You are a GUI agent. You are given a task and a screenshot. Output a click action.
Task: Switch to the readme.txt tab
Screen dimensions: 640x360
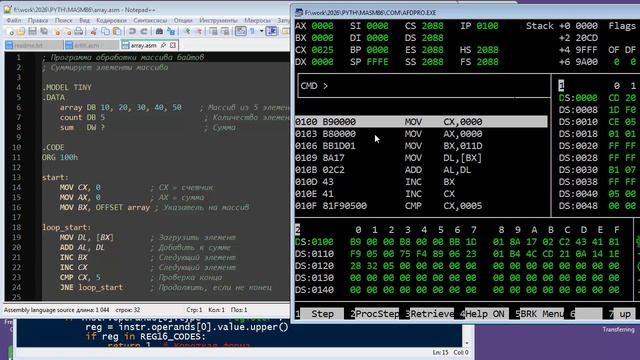click(33, 45)
